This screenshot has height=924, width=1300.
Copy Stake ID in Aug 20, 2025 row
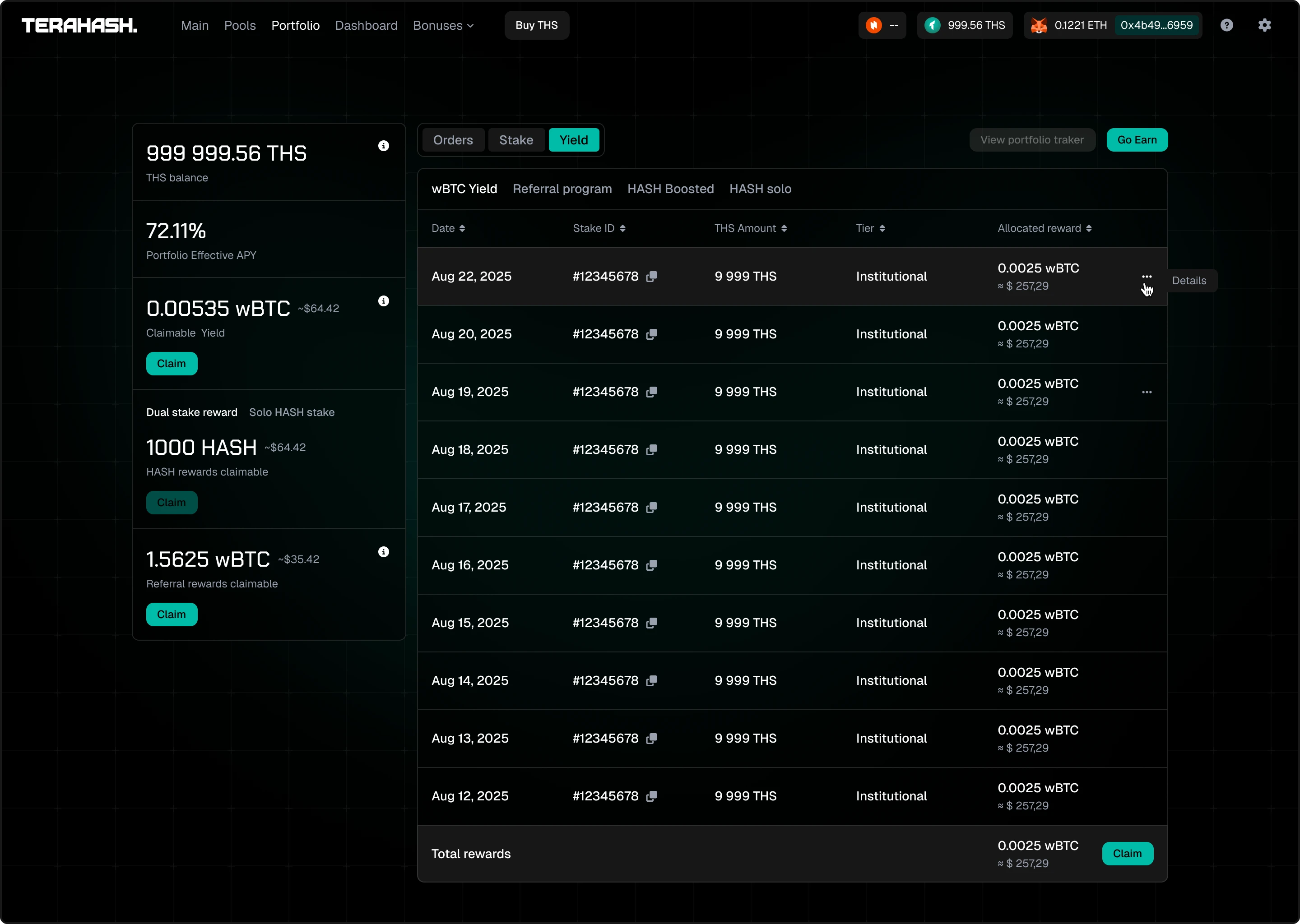[652, 335]
